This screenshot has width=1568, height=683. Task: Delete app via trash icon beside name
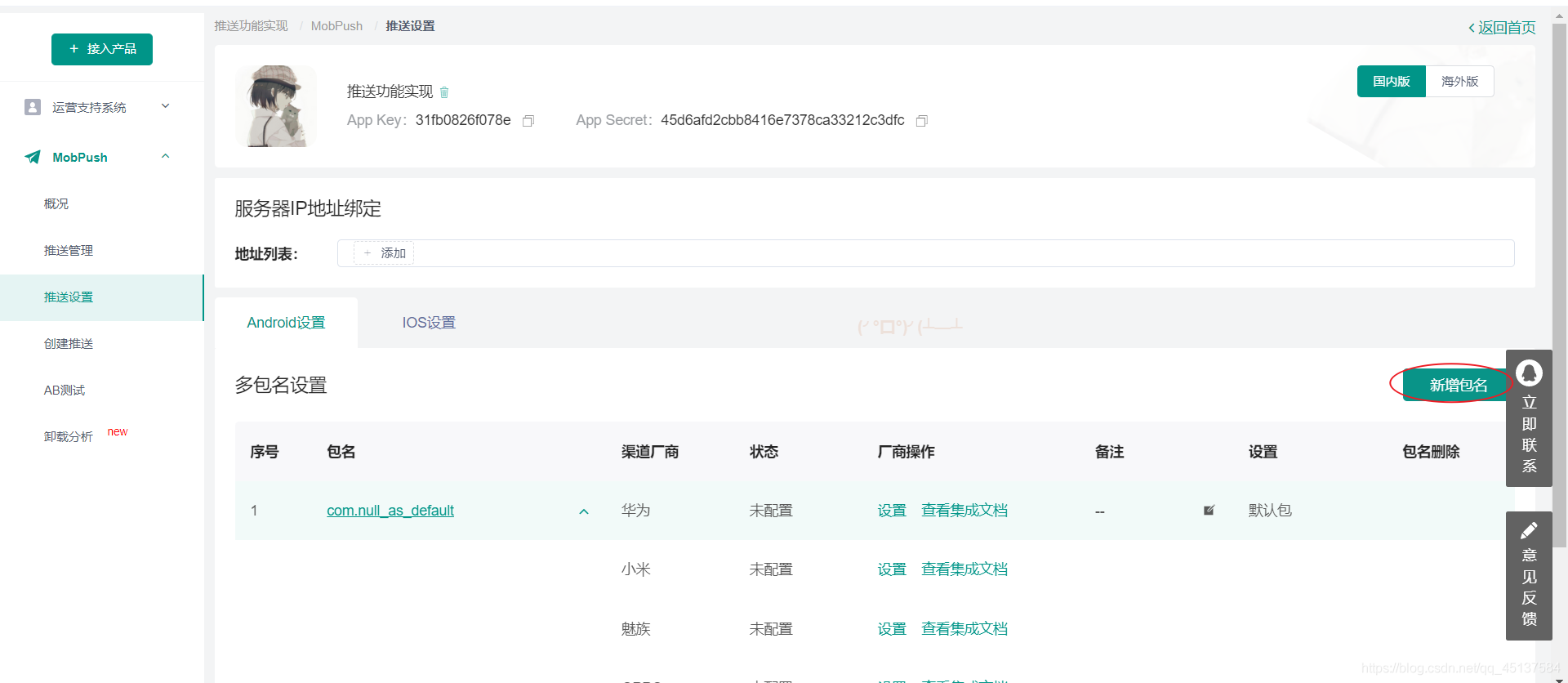click(444, 92)
